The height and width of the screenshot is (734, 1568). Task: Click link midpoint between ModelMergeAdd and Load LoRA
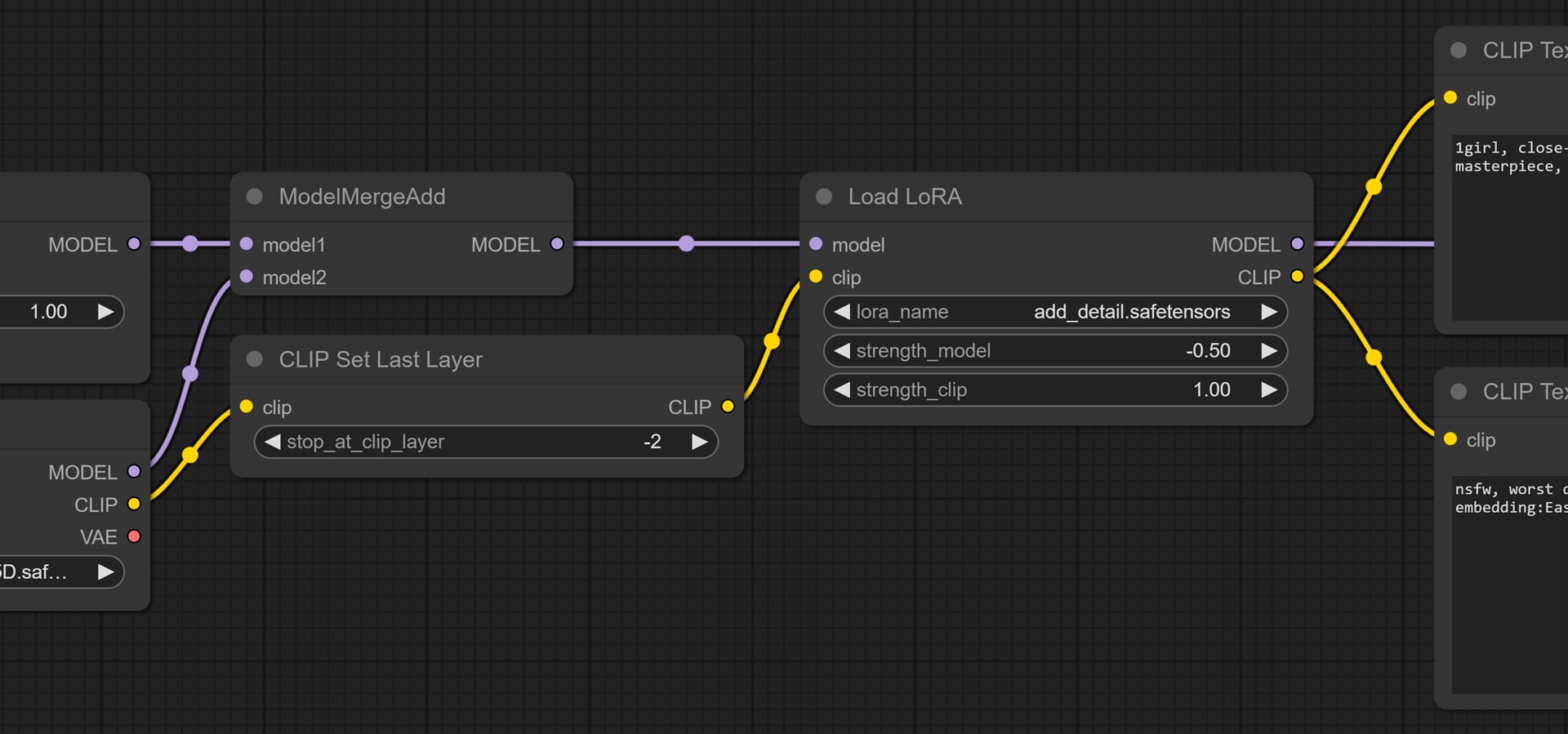click(686, 243)
